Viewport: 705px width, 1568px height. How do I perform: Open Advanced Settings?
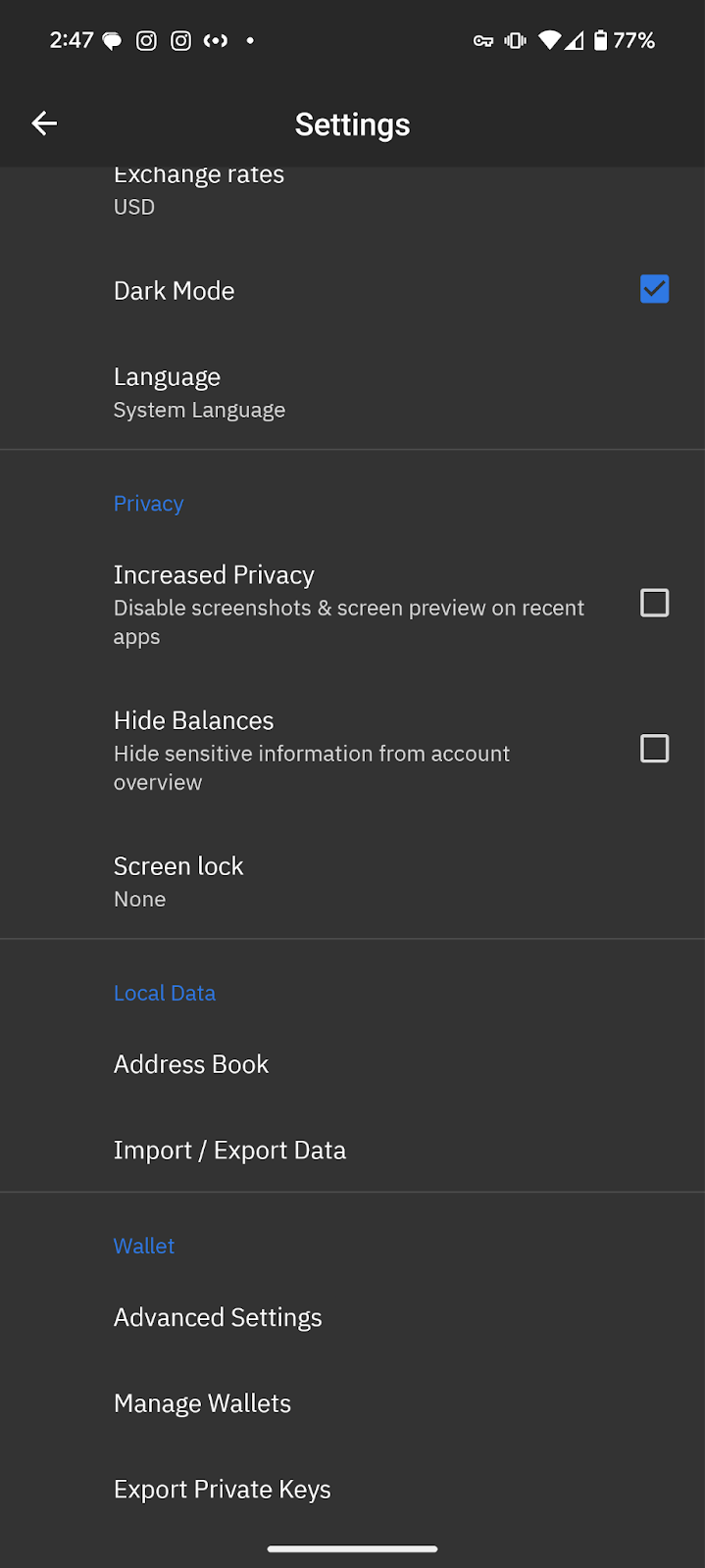click(352, 1317)
